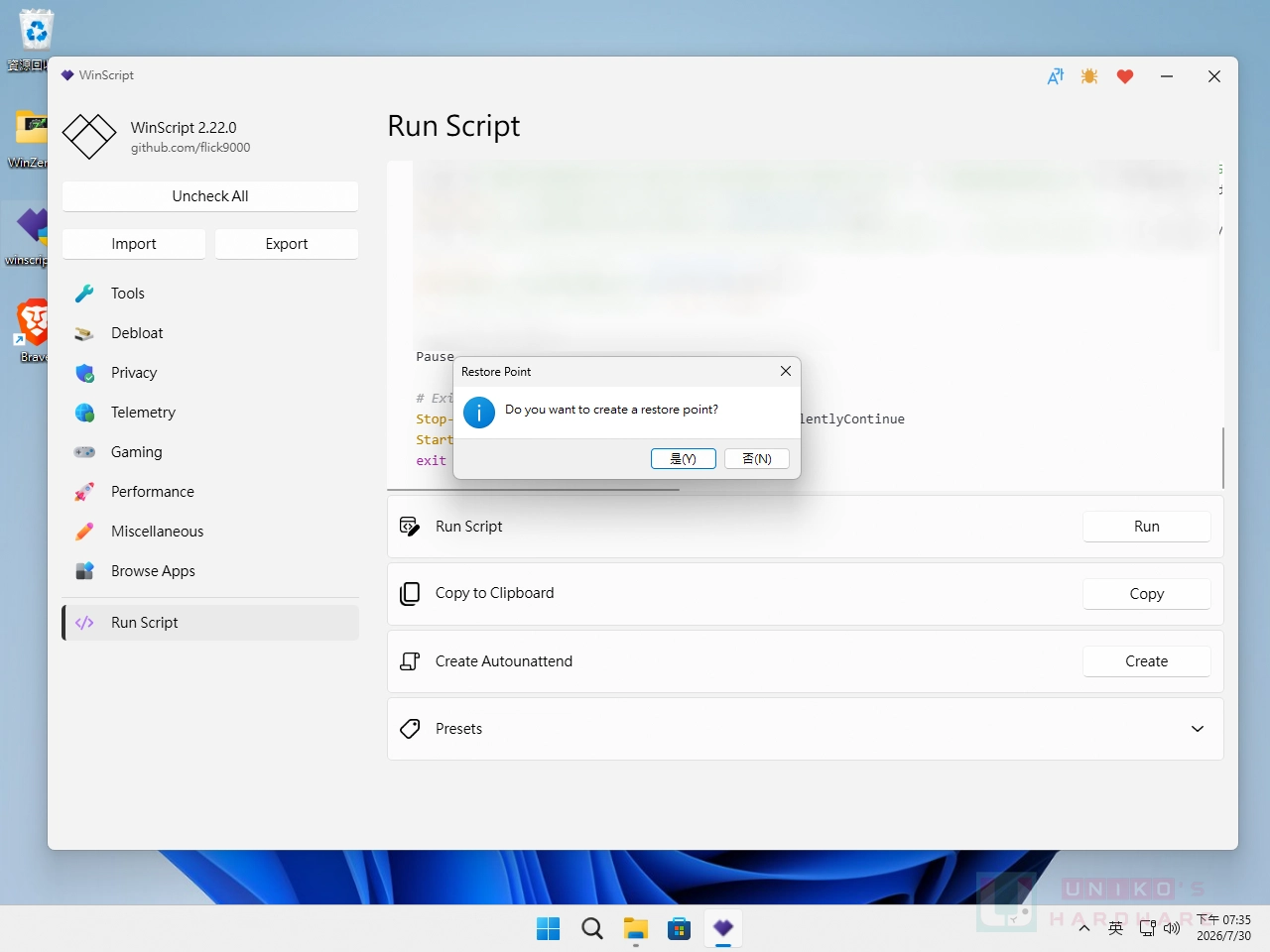
Task: Click the Performance rocket icon
Action: [x=84, y=492]
